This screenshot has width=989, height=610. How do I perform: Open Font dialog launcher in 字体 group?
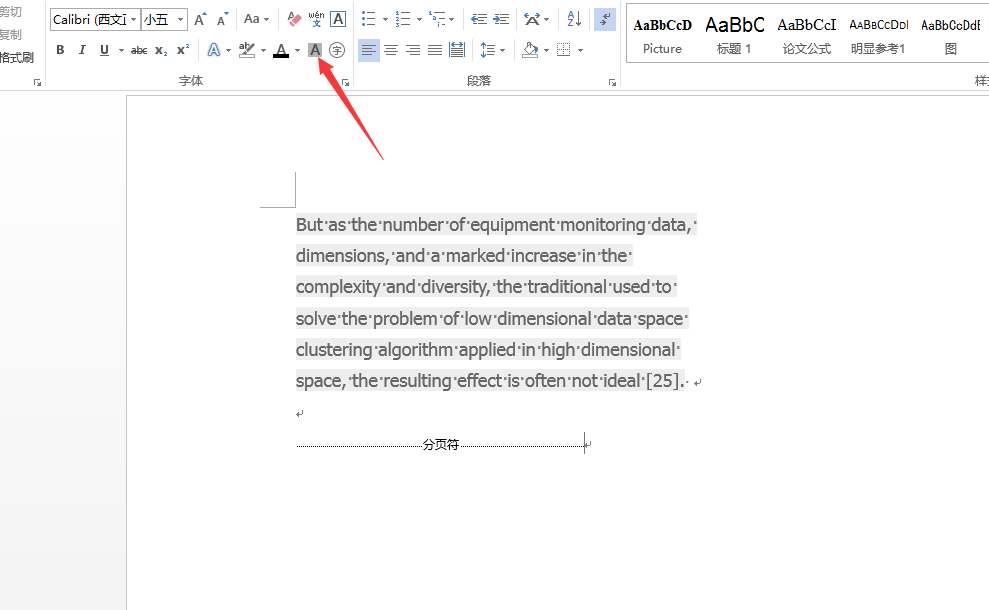(x=346, y=83)
